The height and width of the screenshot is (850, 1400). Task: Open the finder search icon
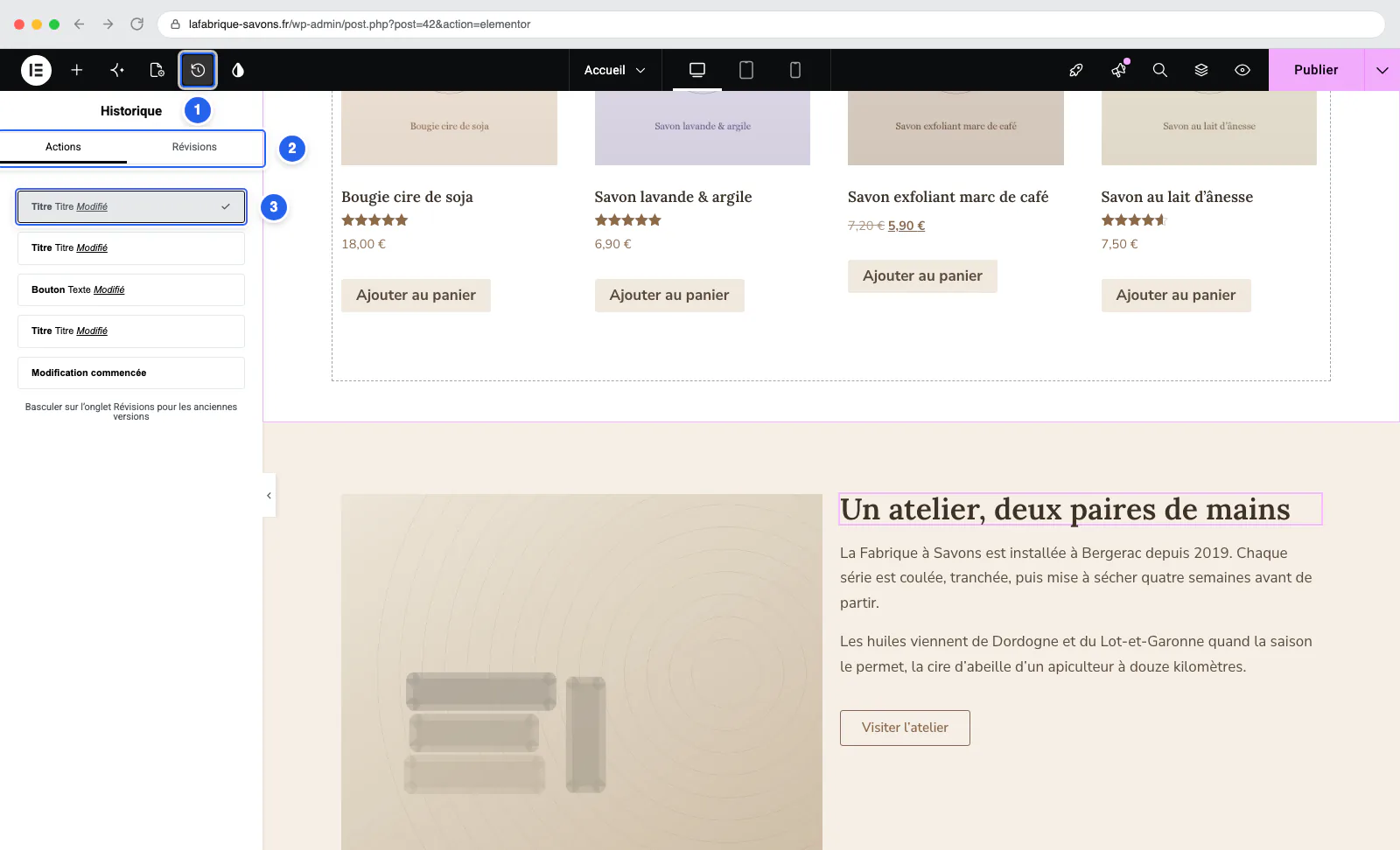coord(1160,70)
